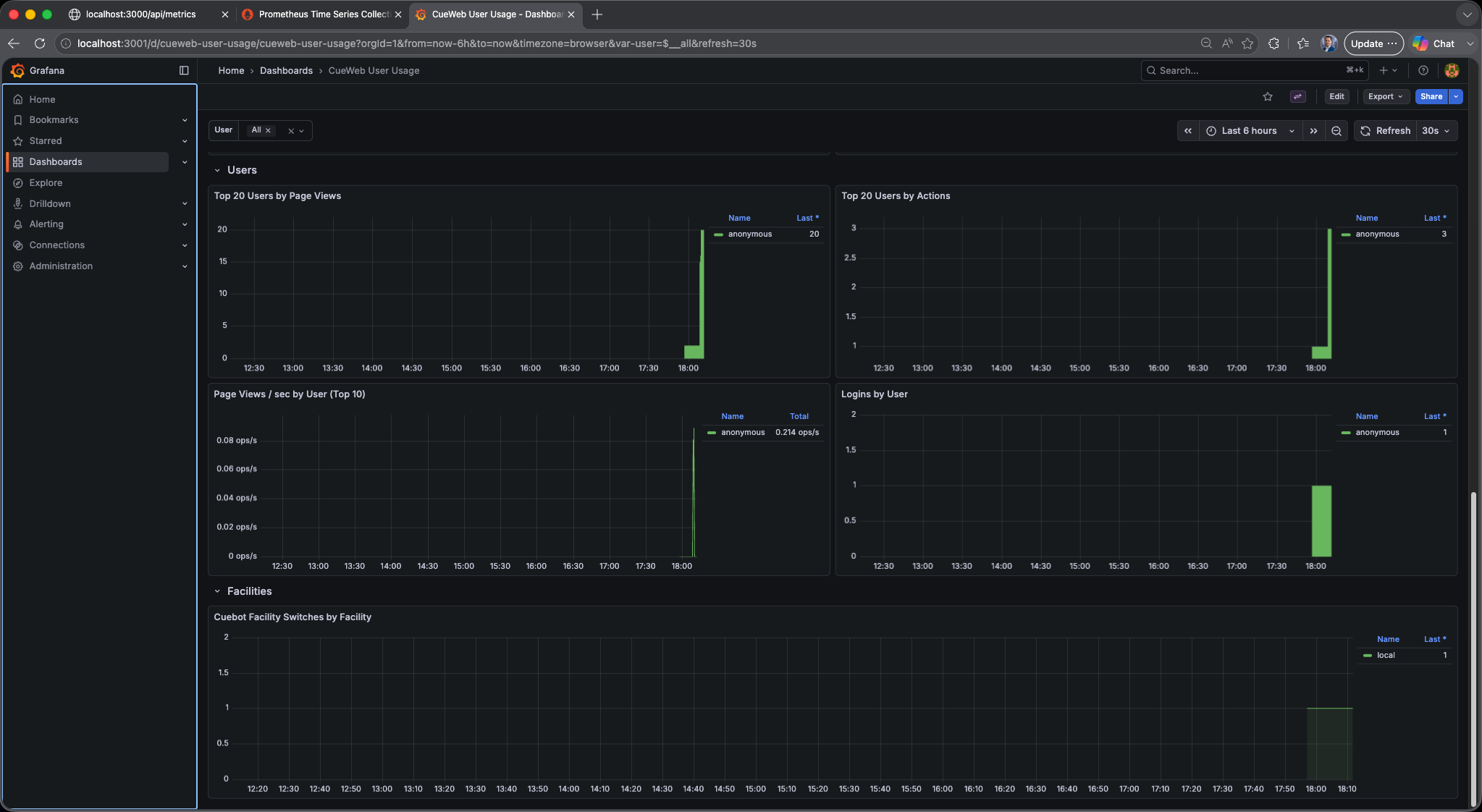Remove the All value from User filter
Viewport: 1482px width, 812px height.
pyautogui.click(x=268, y=130)
